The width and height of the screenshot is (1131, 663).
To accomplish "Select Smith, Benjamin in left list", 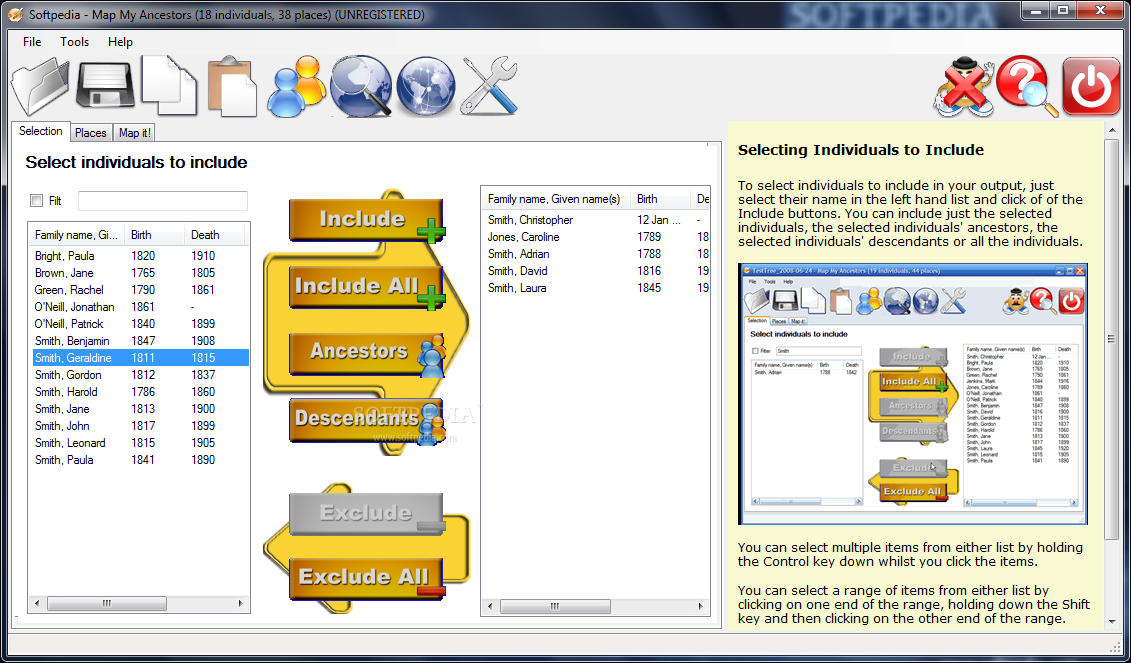I will click(x=140, y=341).
